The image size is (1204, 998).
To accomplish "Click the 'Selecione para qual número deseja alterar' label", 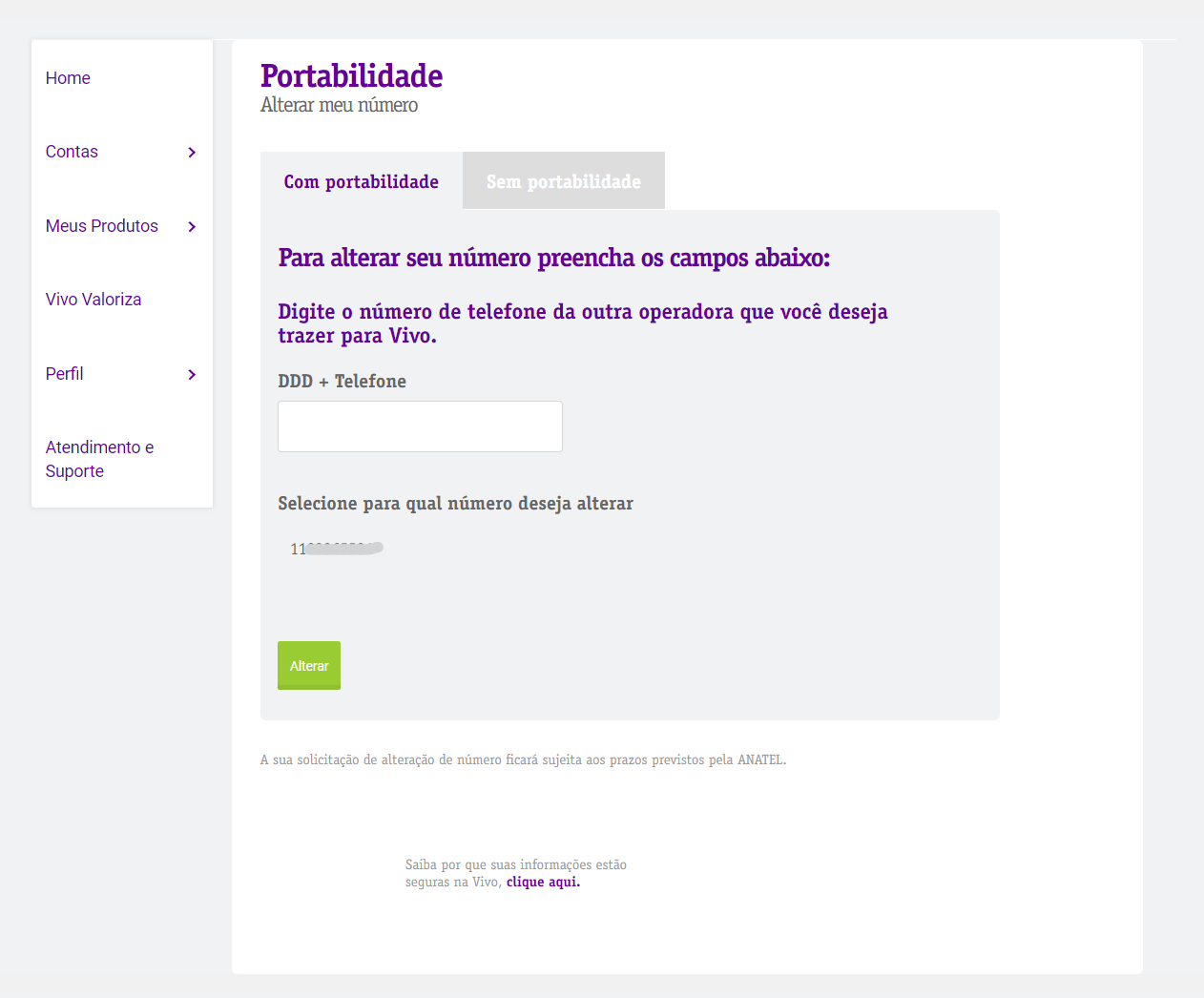I will pos(455,504).
